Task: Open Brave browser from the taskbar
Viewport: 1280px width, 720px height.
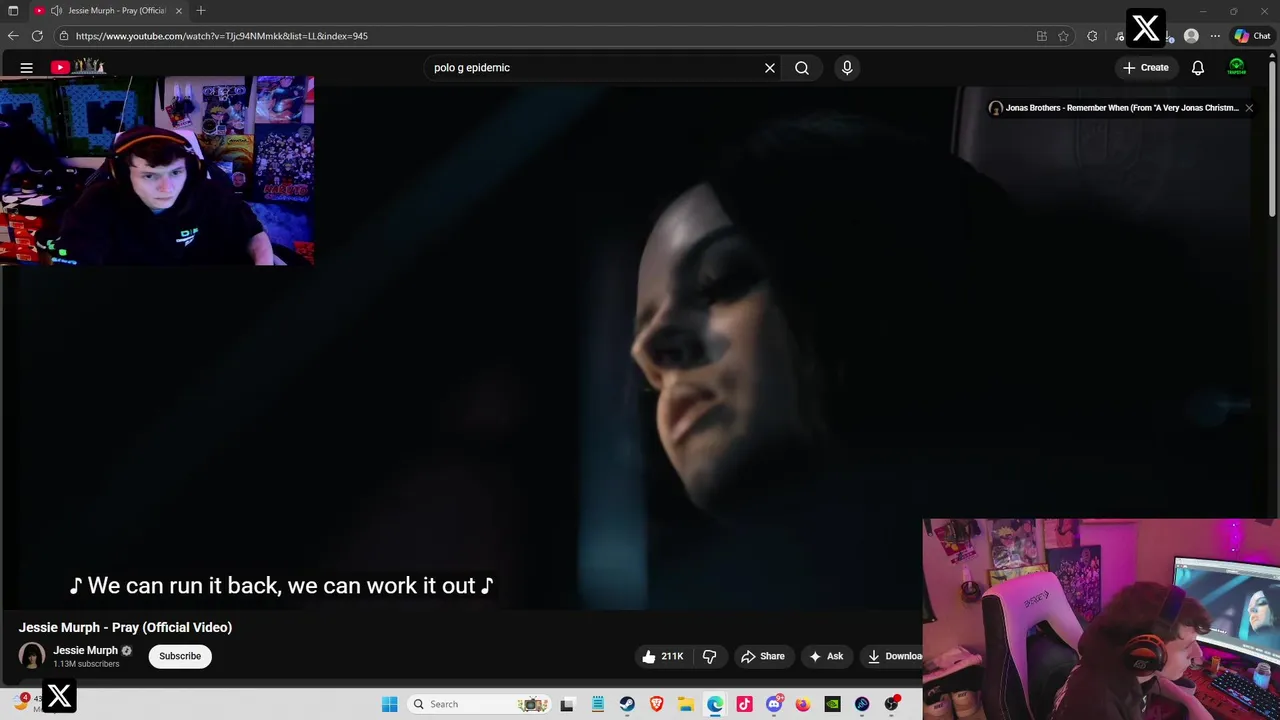Action: click(656, 704)
